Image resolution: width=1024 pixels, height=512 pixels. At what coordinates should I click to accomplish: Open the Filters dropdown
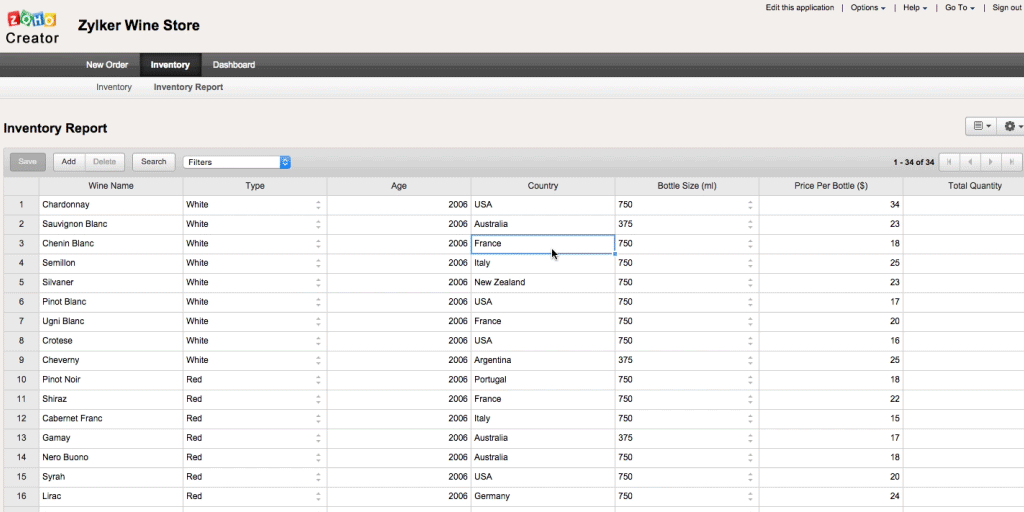click(237, 162)
